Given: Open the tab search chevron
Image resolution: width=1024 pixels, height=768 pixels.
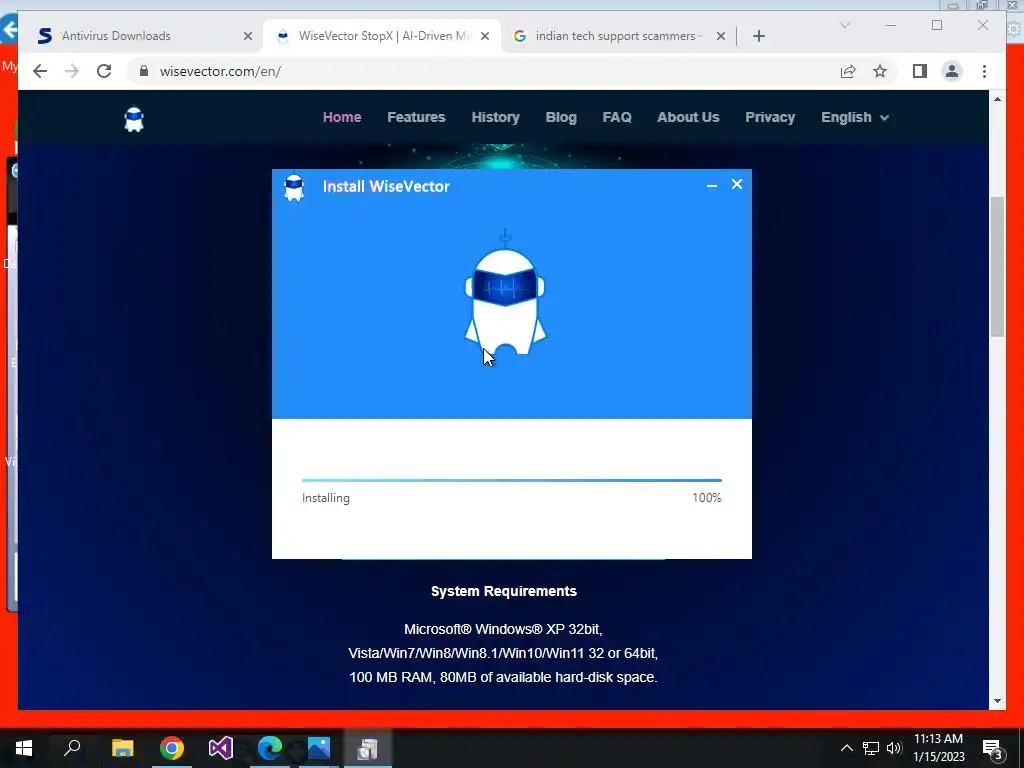Looking at the screenshot, I should click(x=845, y=25).
